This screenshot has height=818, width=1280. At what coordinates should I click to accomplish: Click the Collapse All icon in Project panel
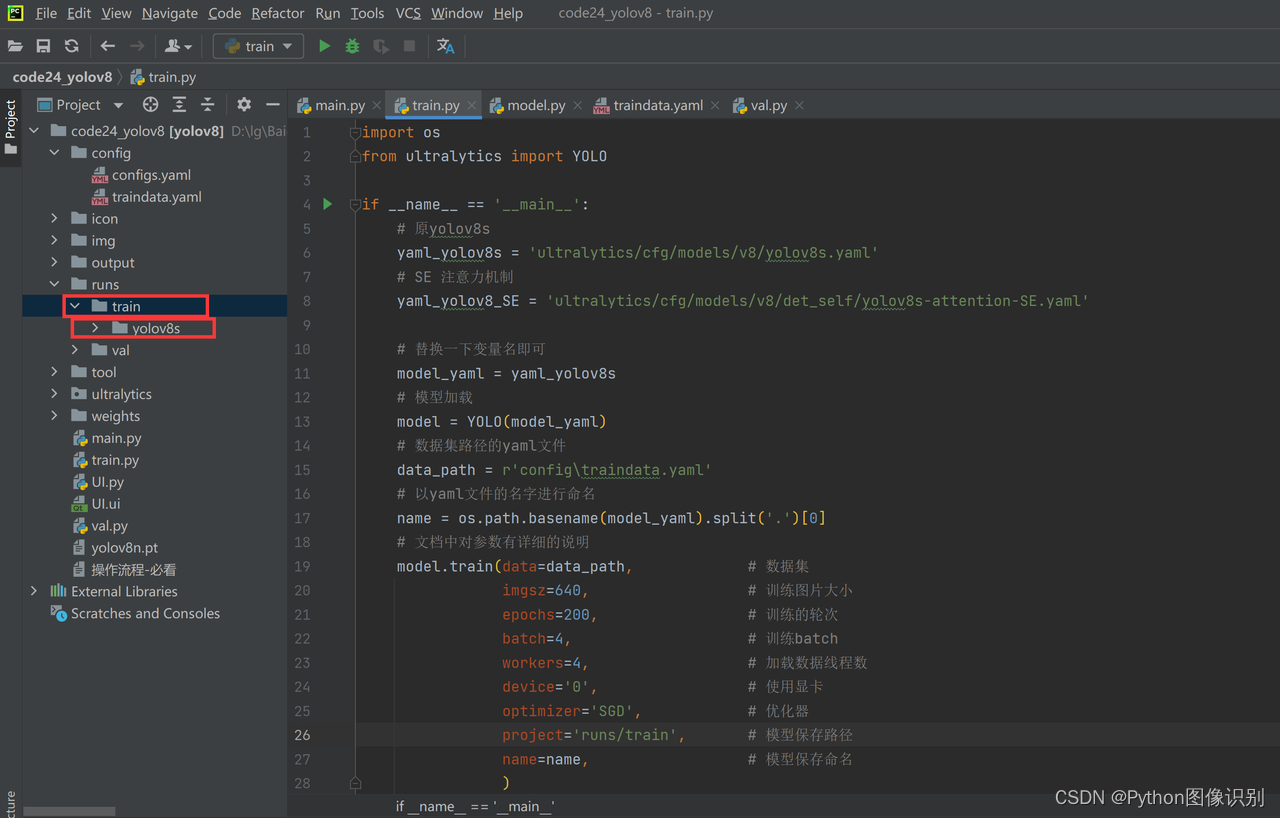tap(207, 104)
